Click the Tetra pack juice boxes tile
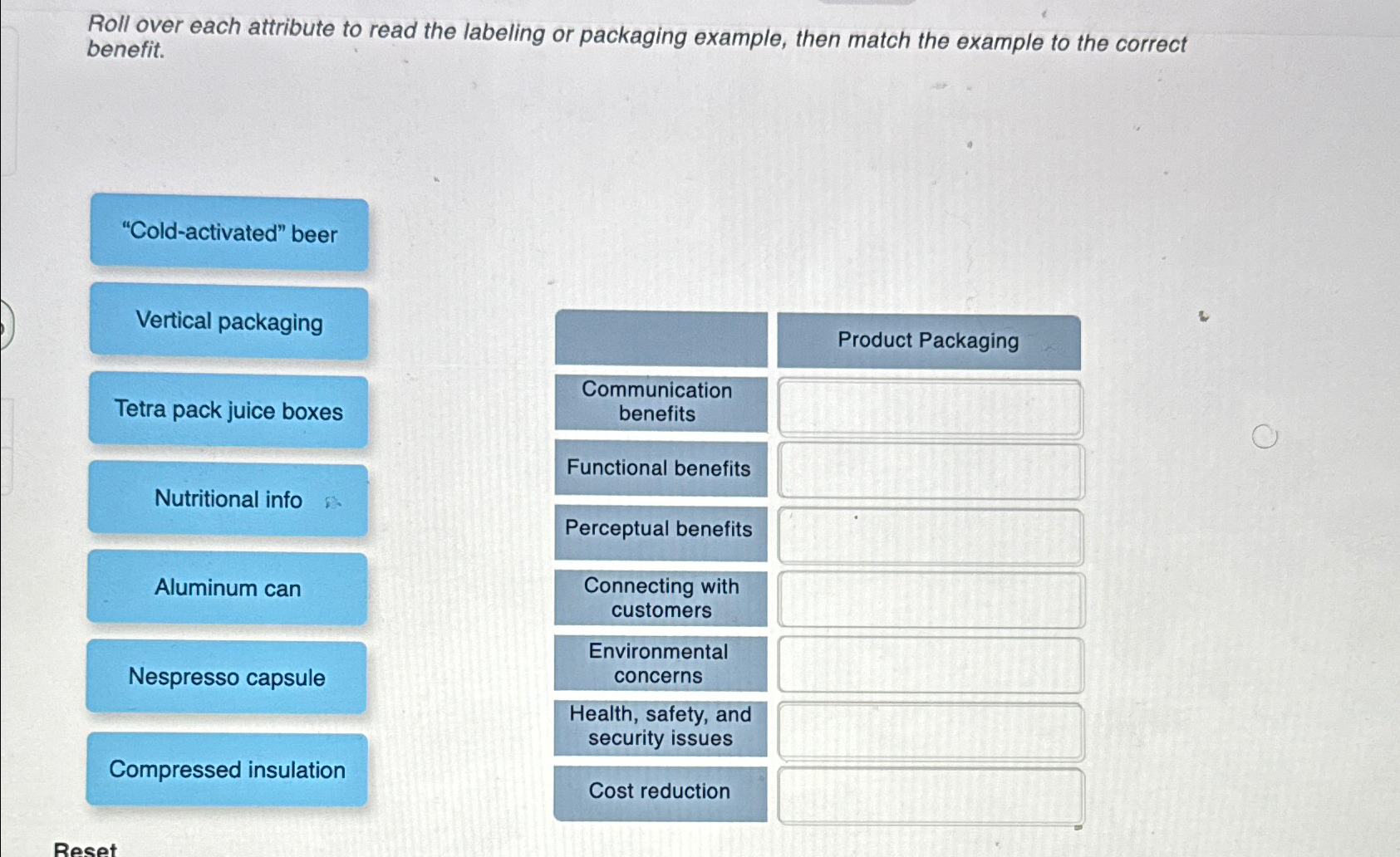Viewport: 1400px width, 857px height. coord(228,411)
